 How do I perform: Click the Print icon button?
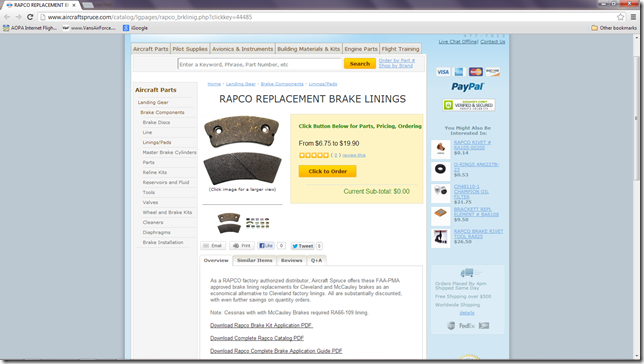pos(242,246)
